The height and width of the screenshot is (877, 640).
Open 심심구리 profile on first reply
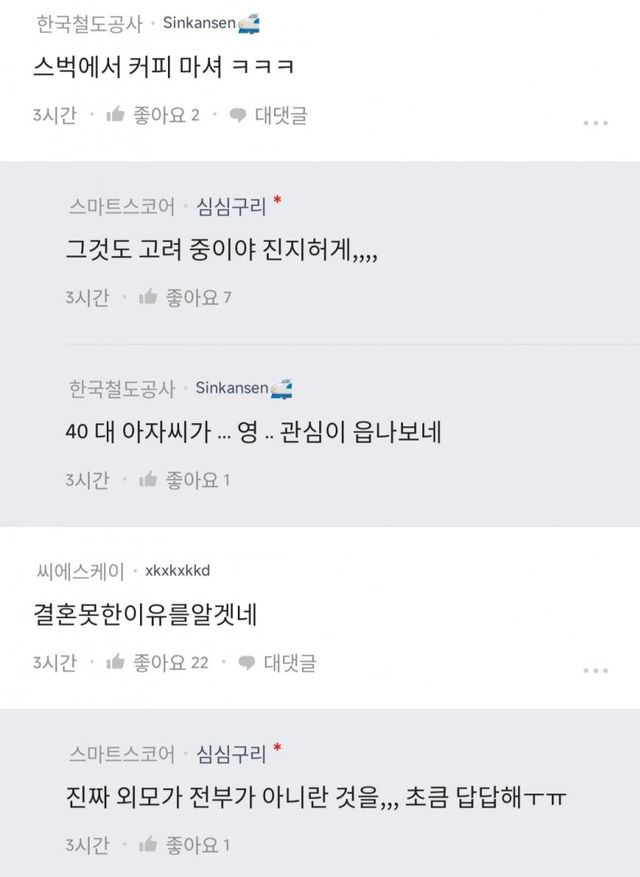[x=231, y=206]
